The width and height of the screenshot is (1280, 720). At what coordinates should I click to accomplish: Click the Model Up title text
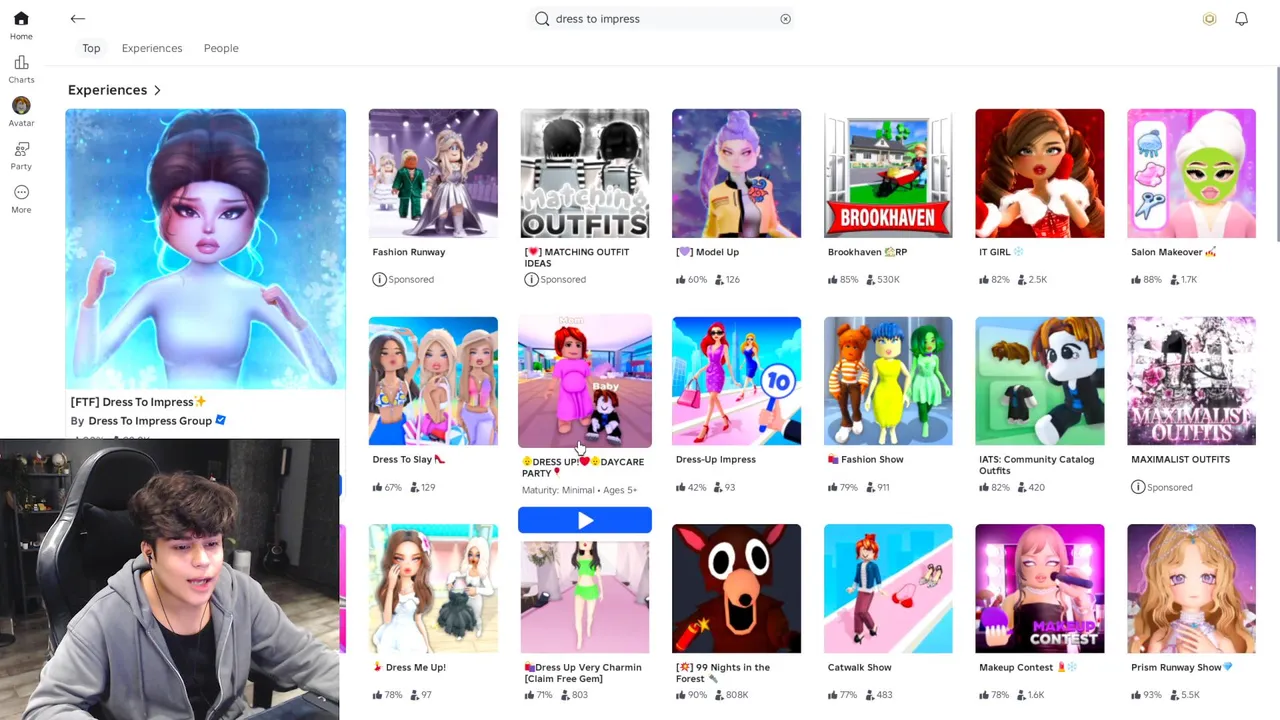click(x=707, y=252)
